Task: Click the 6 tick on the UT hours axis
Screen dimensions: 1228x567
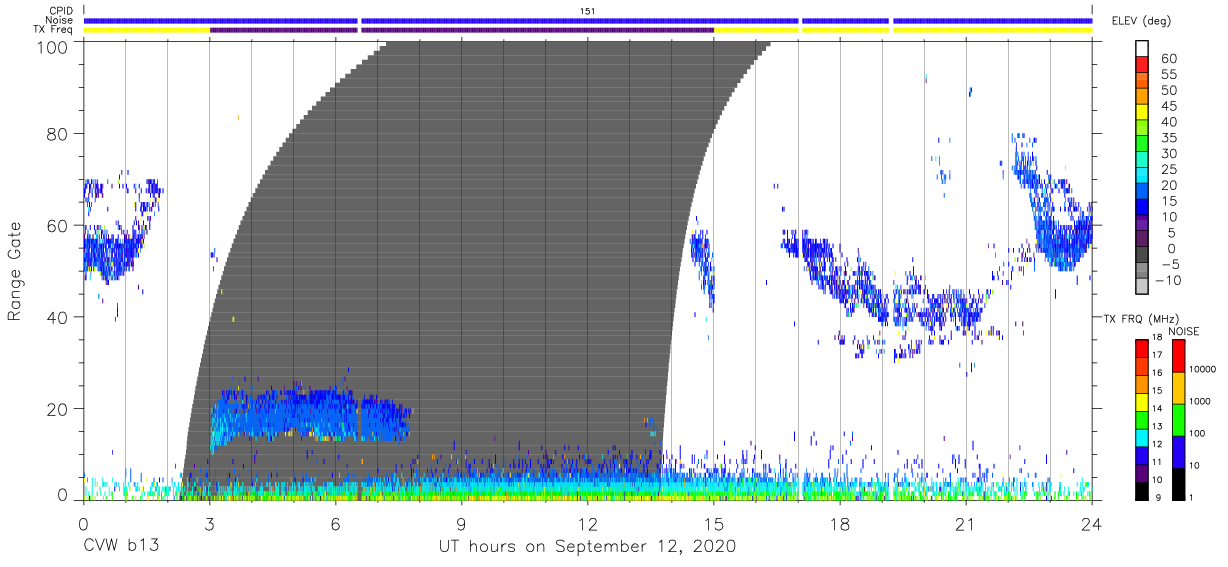Action: pyautogui.click(x=335, y=523)
